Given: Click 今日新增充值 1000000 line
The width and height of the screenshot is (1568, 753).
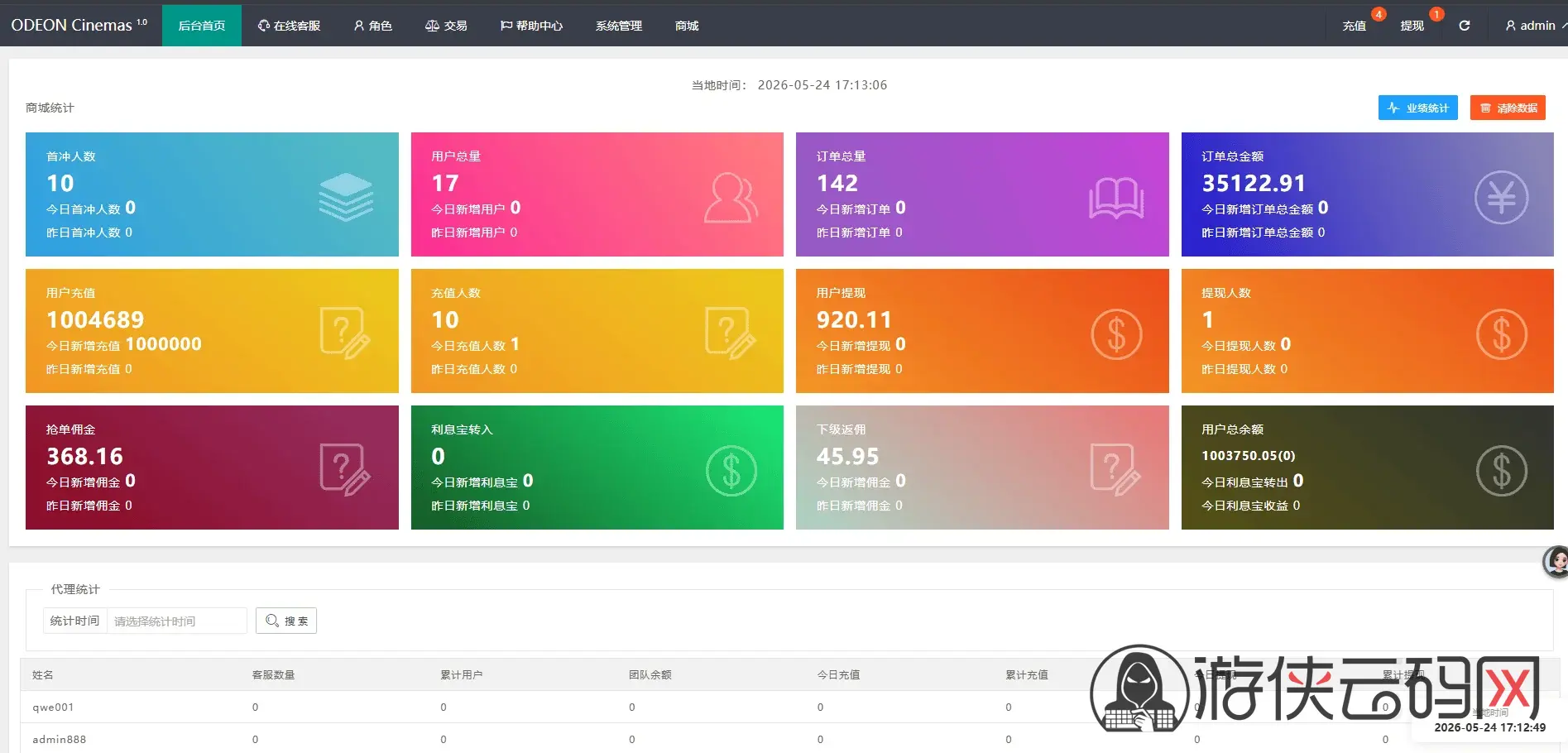Looking at the screenshot, I should click(x=124, y=344).
